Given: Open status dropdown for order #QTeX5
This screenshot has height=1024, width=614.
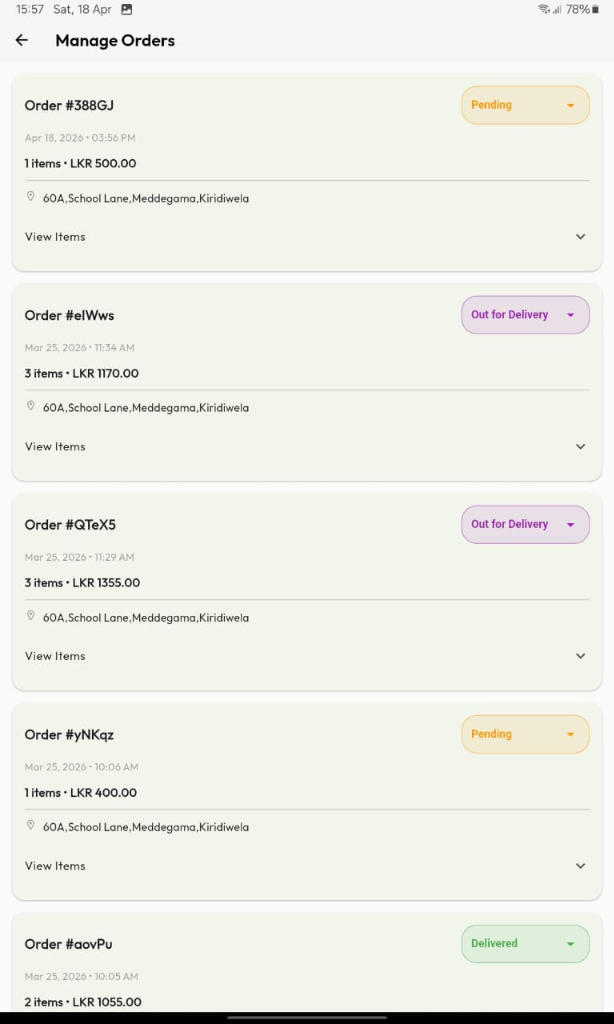Looking at the screenshot, I should 525,524.
